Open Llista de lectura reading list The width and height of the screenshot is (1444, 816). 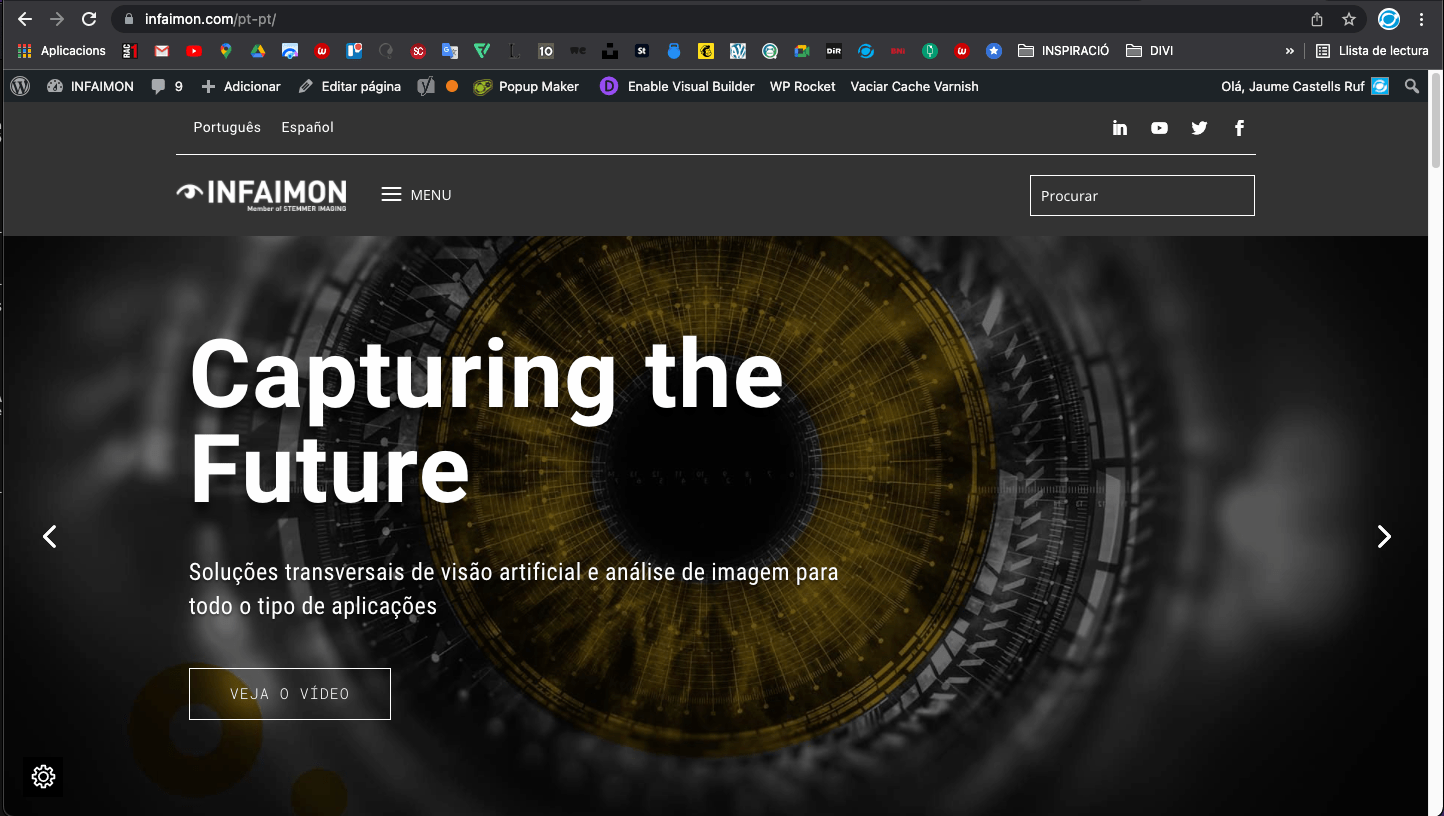(x=1372, y=50)
